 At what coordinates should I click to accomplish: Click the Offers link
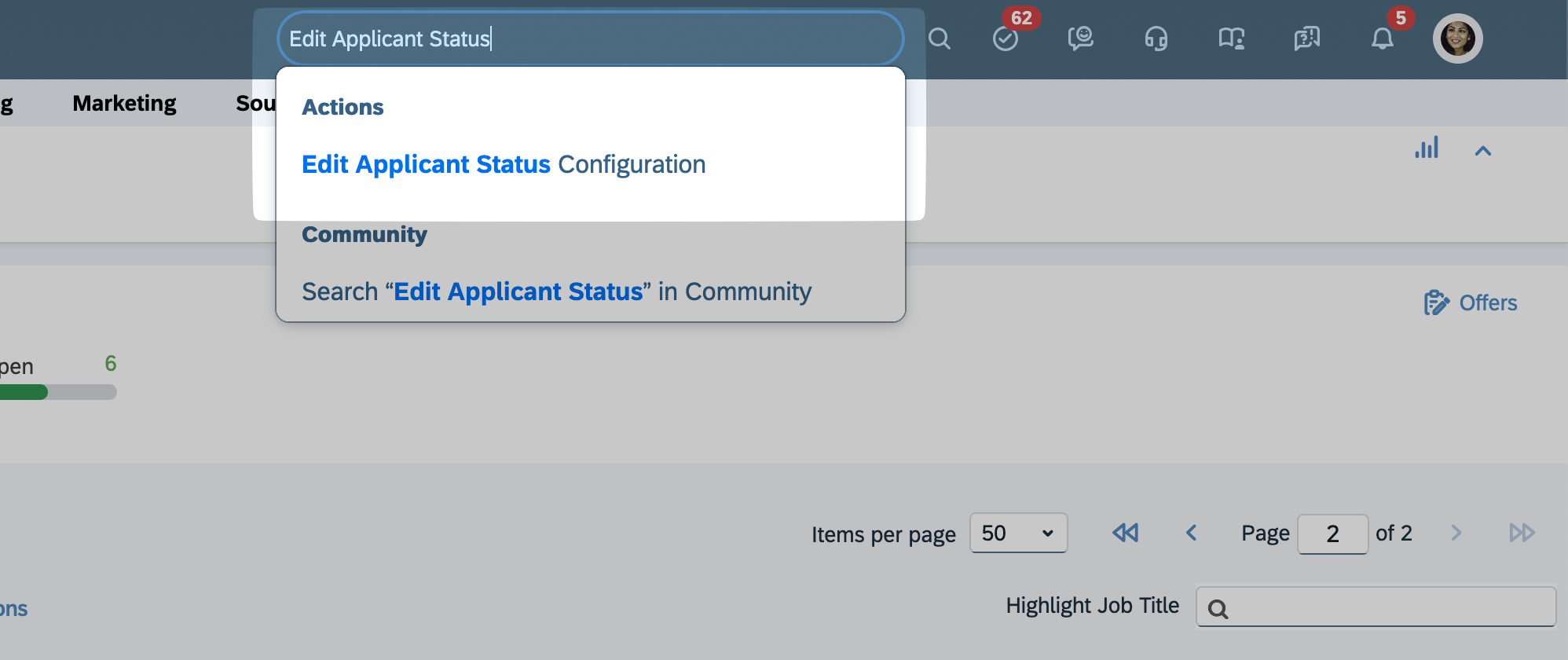pyautogui.click(x=1471, y=302)
